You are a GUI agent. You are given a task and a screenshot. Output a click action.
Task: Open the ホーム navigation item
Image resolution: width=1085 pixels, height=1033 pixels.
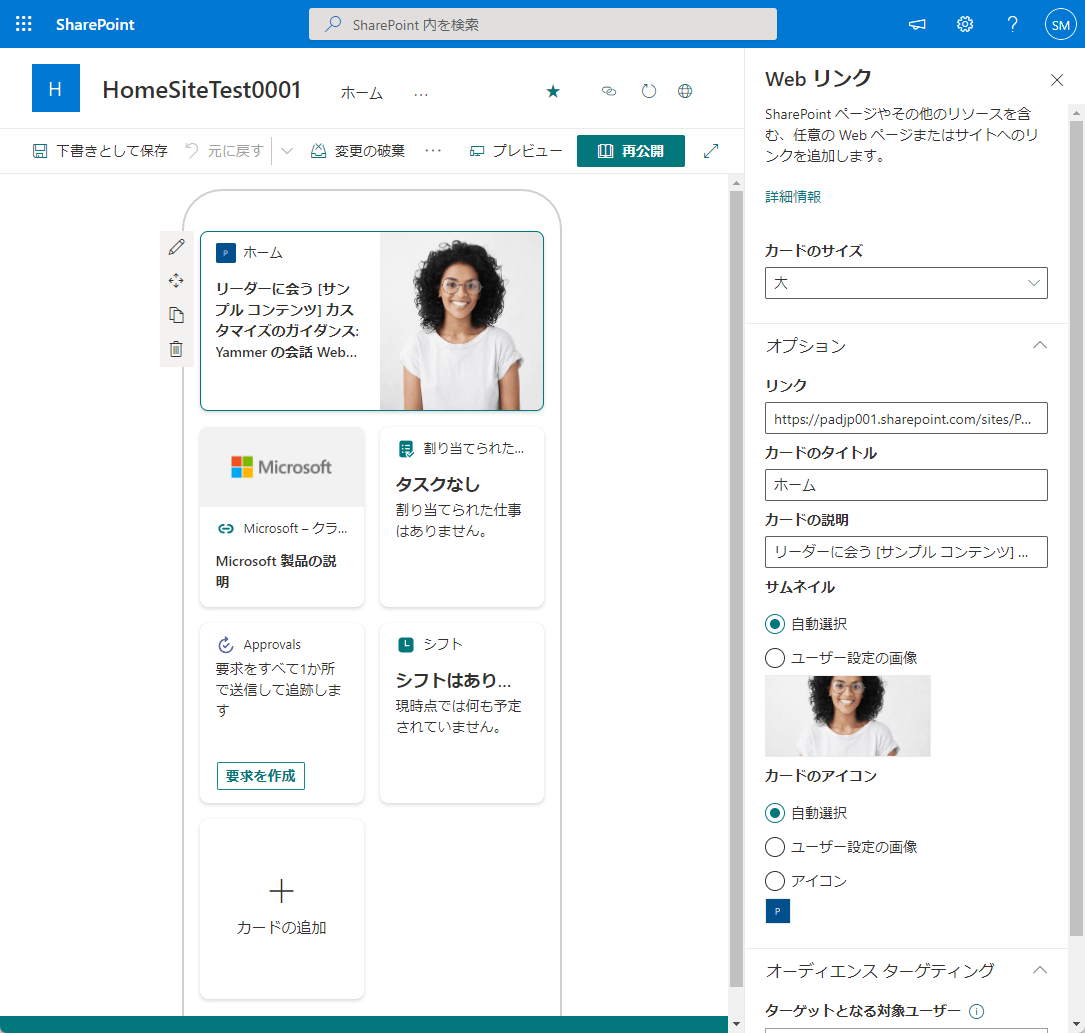point(362,93)
